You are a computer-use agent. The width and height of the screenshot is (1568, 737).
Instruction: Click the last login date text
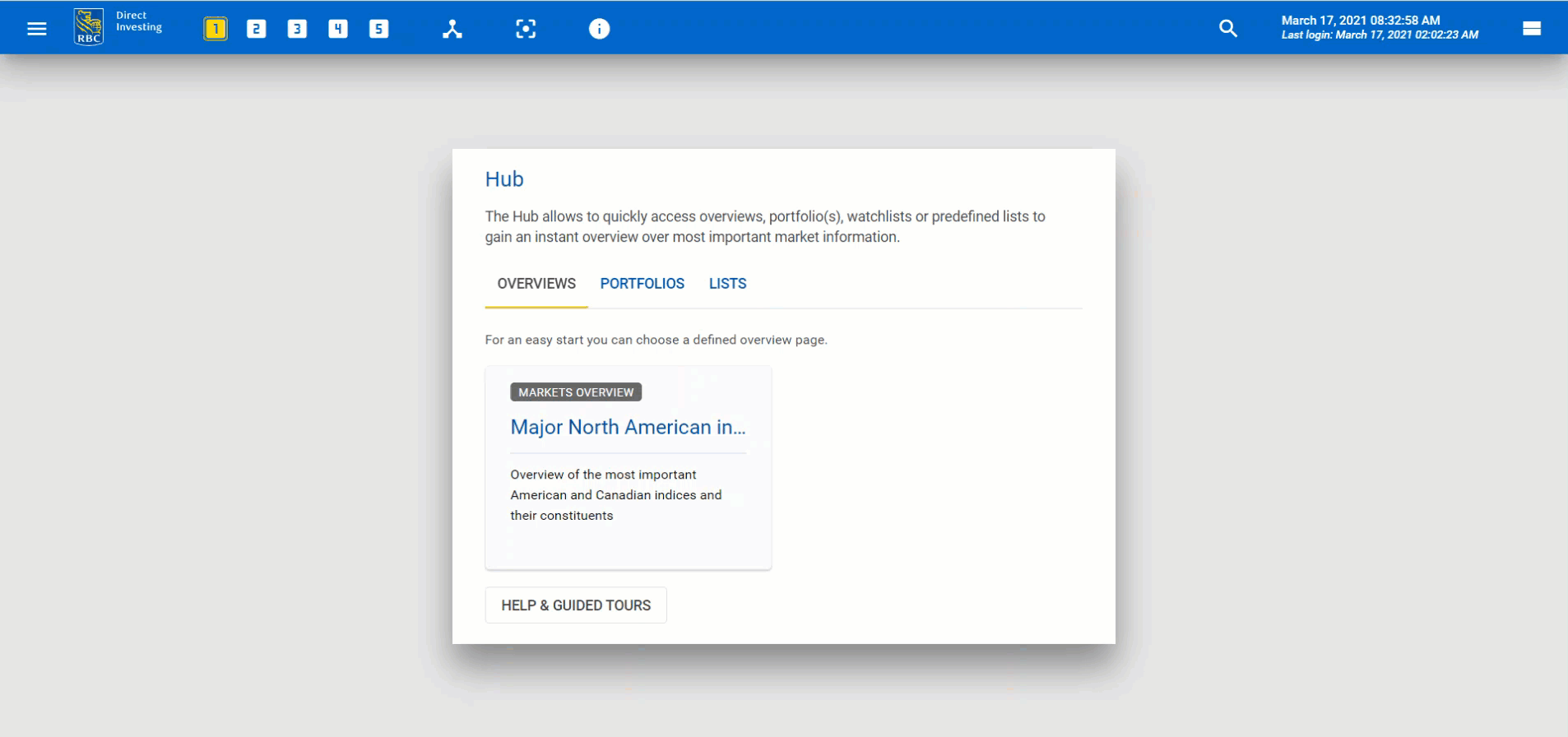coord(1380,35)
